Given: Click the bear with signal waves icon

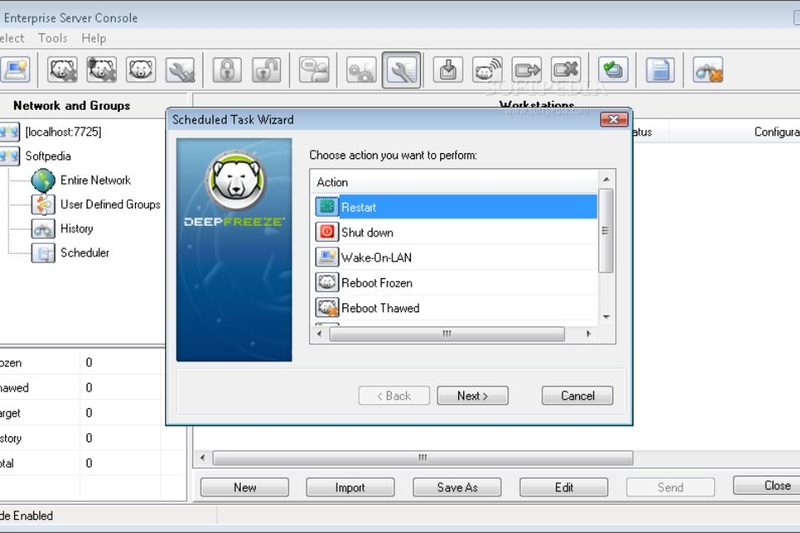Looking at the screenshot, I should coord(487,70).
